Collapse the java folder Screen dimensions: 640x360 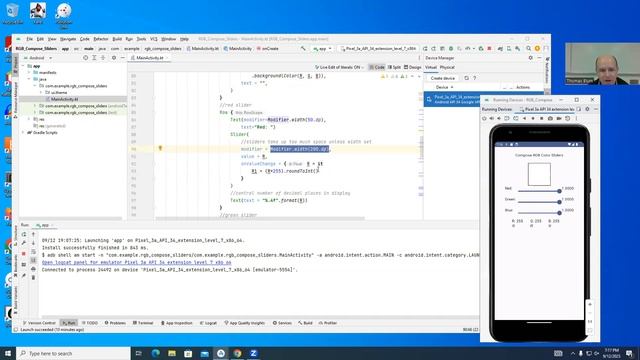pyautogui.click(x=29, y=79)
